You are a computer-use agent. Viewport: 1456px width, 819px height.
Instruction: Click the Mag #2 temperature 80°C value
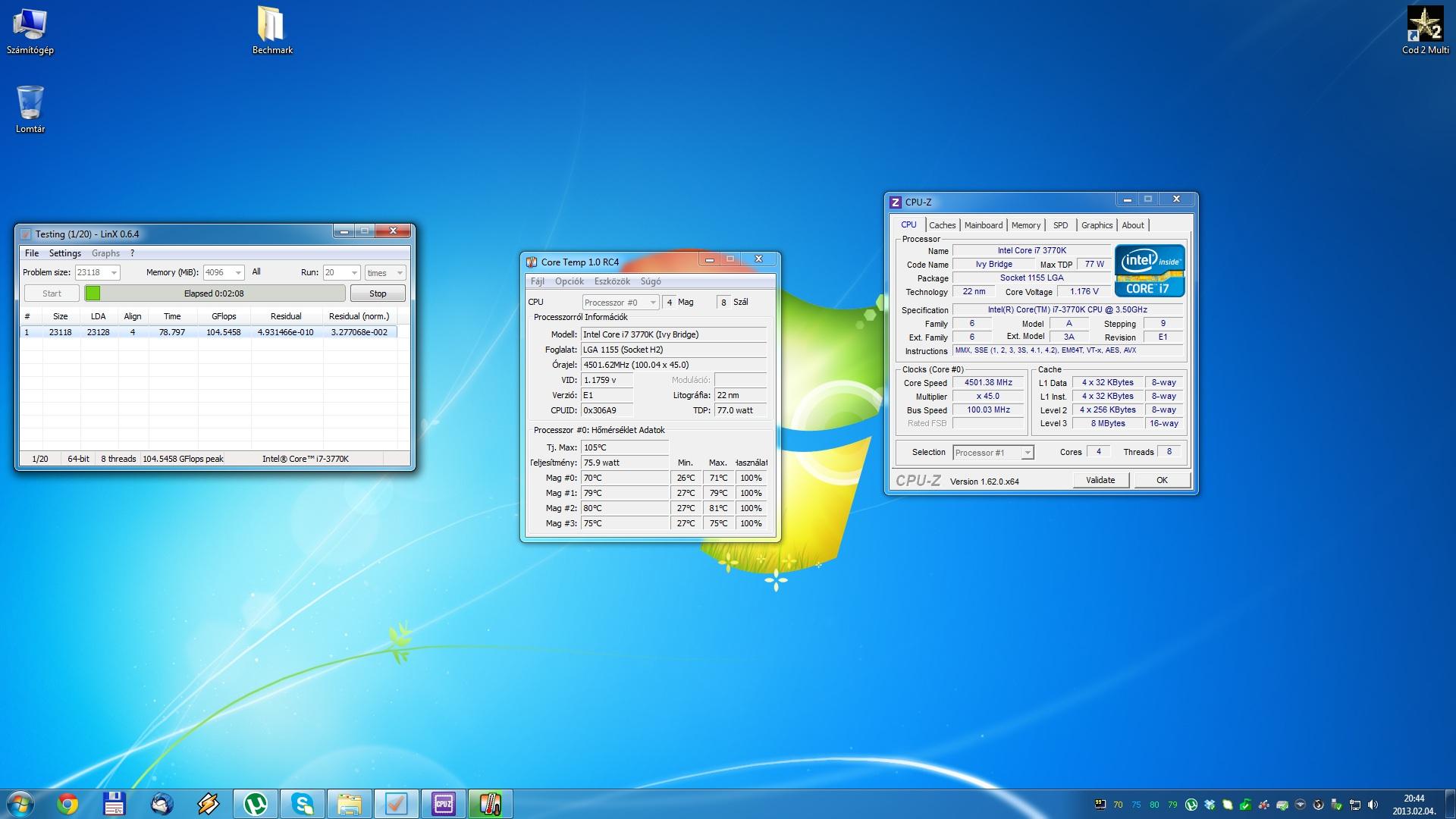[625, 508]
